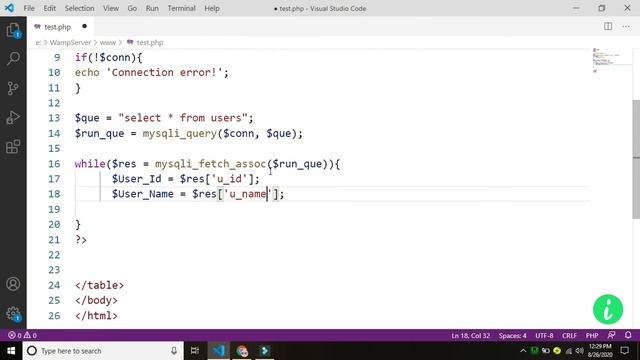
Task: Click the Windows search box
Action: tap(102, 351)
